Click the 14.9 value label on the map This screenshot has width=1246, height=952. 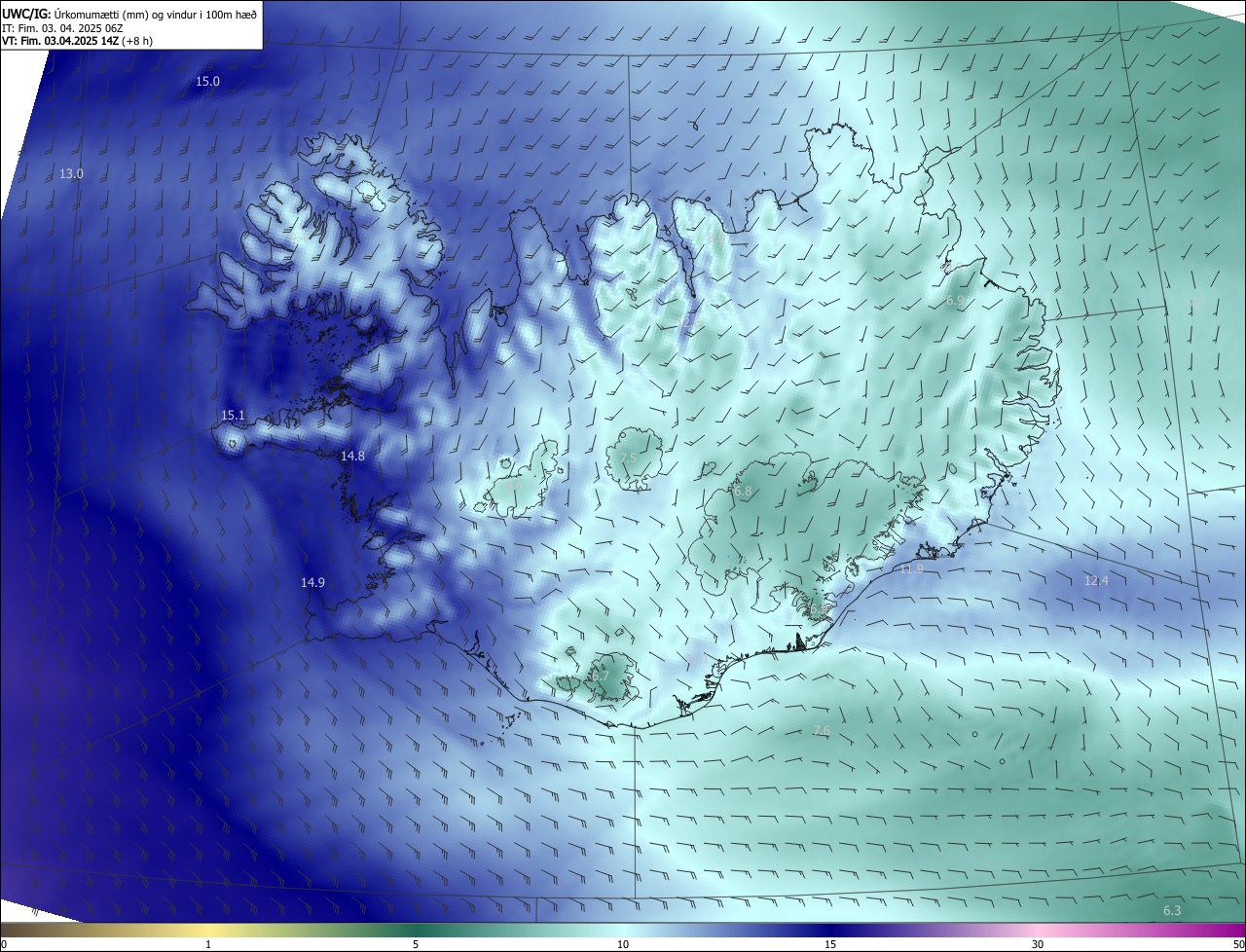(312, 583)
